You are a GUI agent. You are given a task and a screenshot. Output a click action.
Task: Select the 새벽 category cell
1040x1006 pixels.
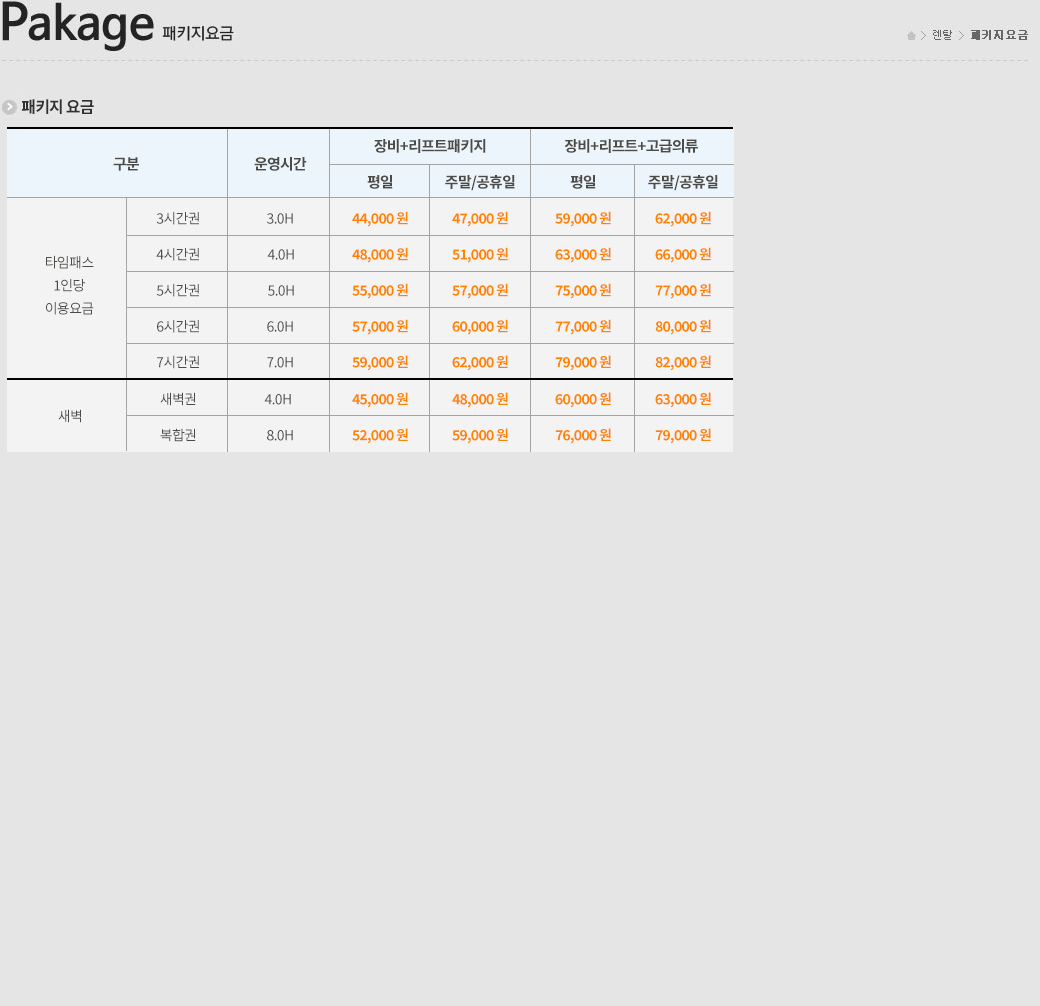[x=67, y=416]
